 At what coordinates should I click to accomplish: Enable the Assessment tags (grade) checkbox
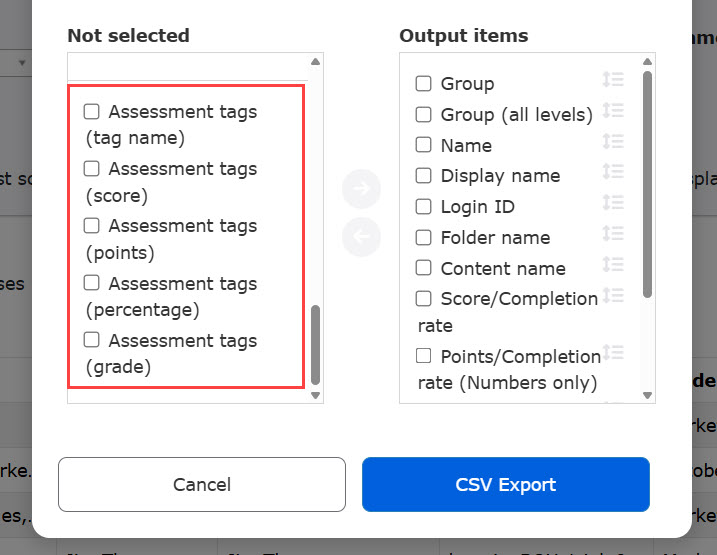coord(92,339)
